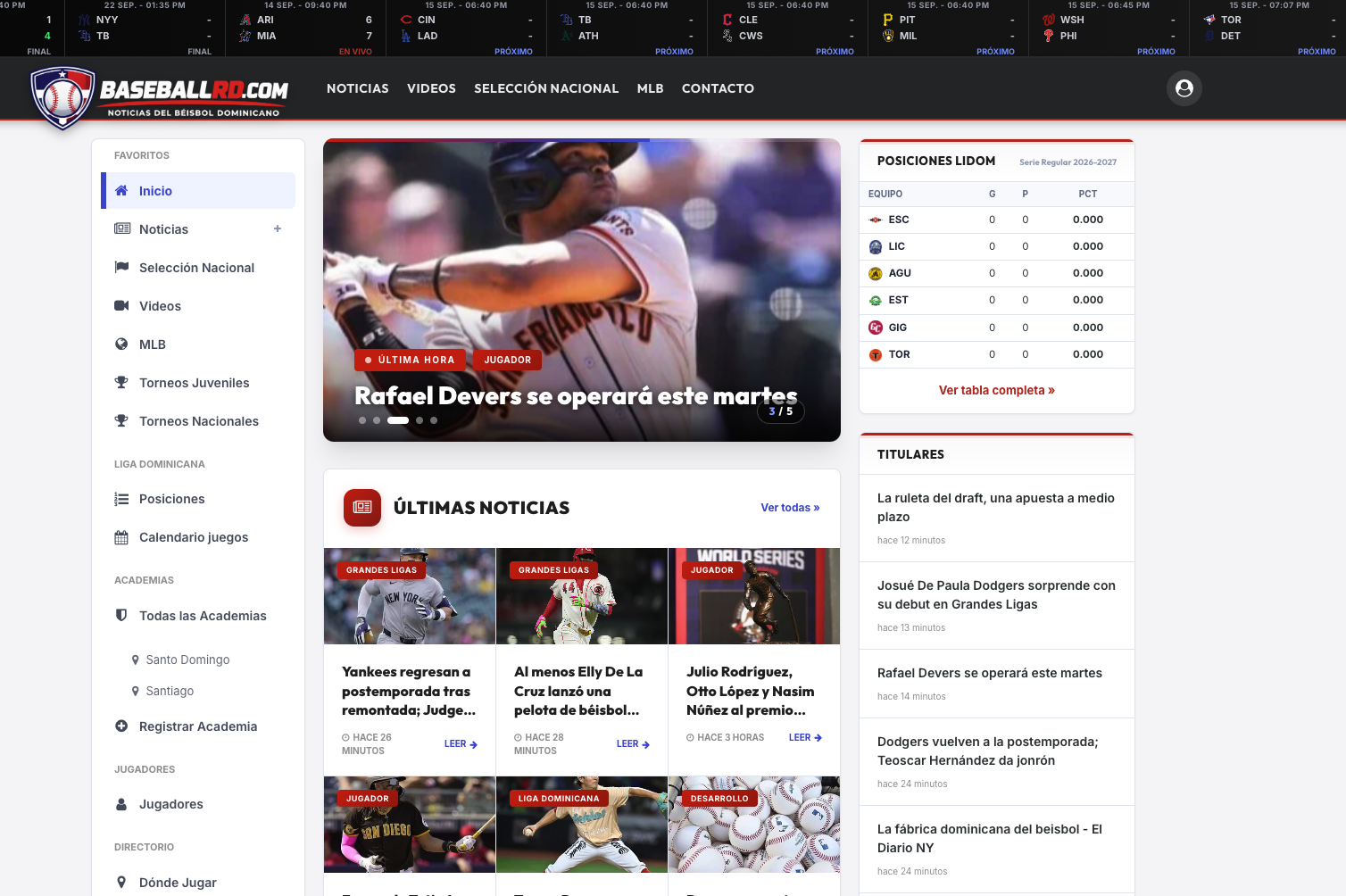Viewport: 1346px width, 896px height.
Task: Click the ARI vs MIA live game score
Action: coord(306,28)
